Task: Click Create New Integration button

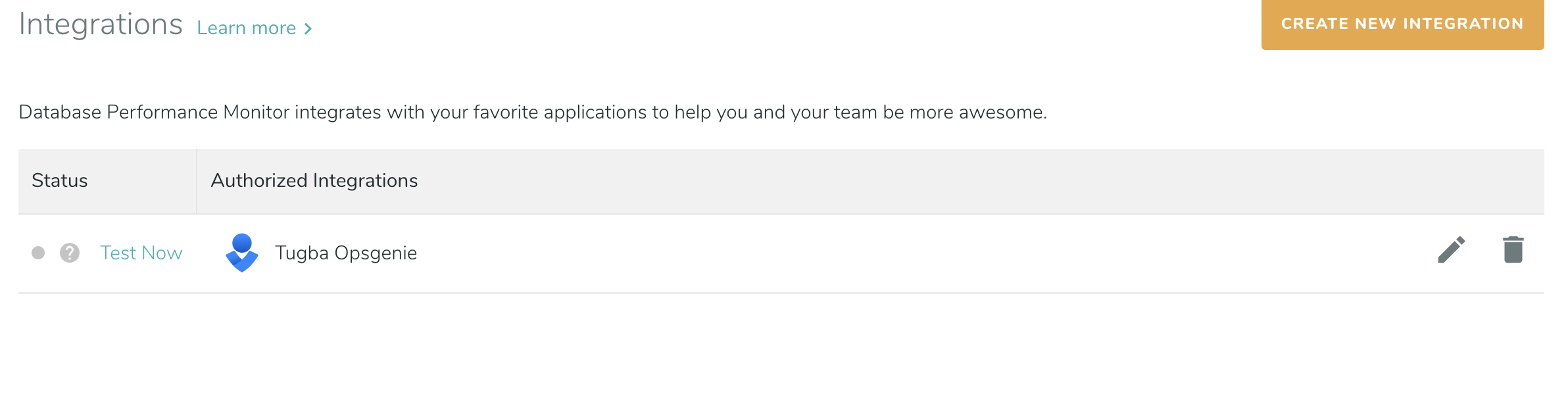Action: click(x=1402, y=24)
